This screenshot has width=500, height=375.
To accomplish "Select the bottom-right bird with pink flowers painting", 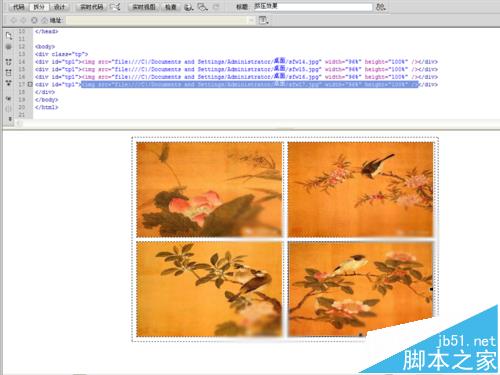I will (x=361, y=289).
